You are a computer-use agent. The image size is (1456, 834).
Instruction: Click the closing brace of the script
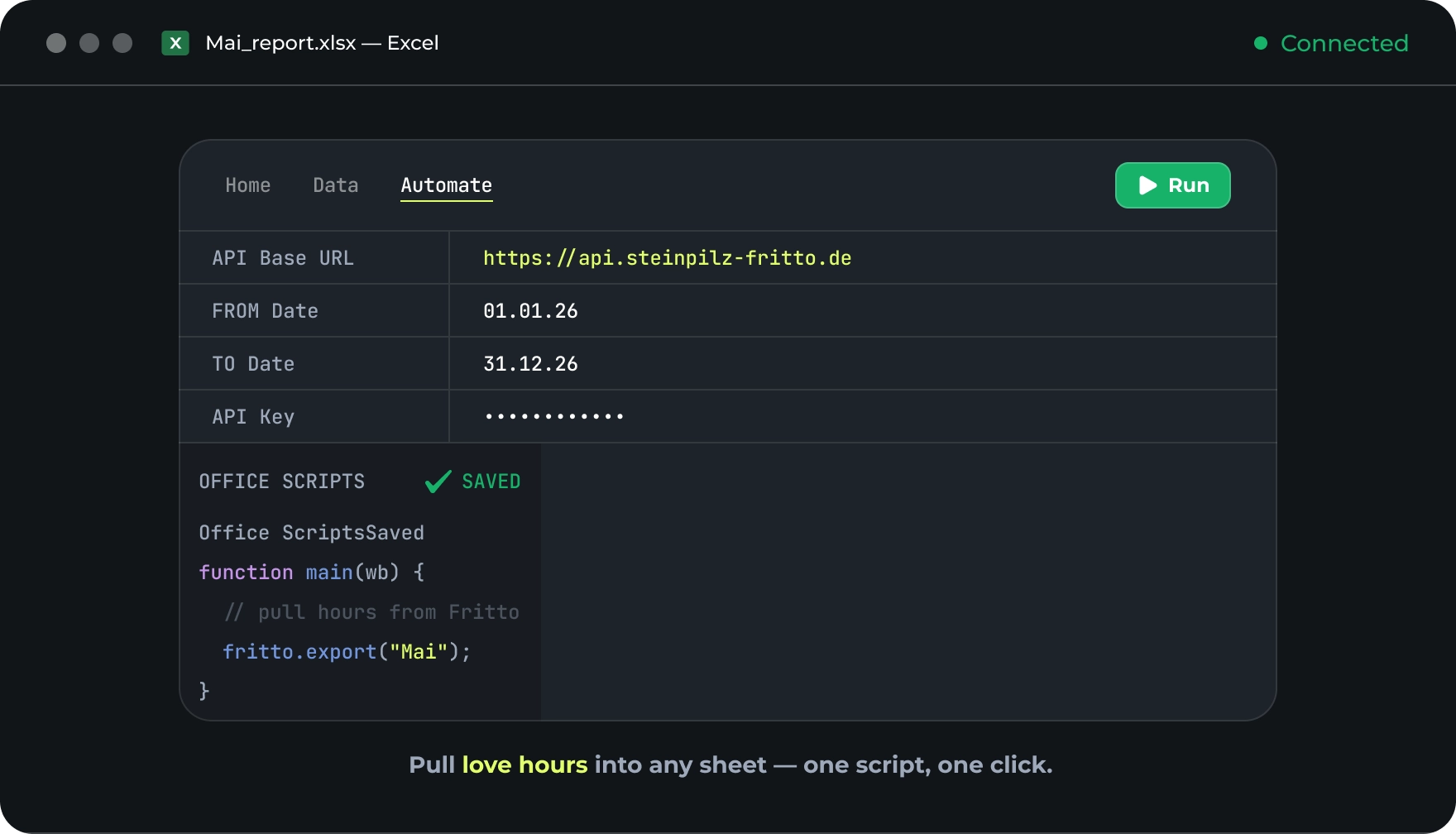click(204, 691)
